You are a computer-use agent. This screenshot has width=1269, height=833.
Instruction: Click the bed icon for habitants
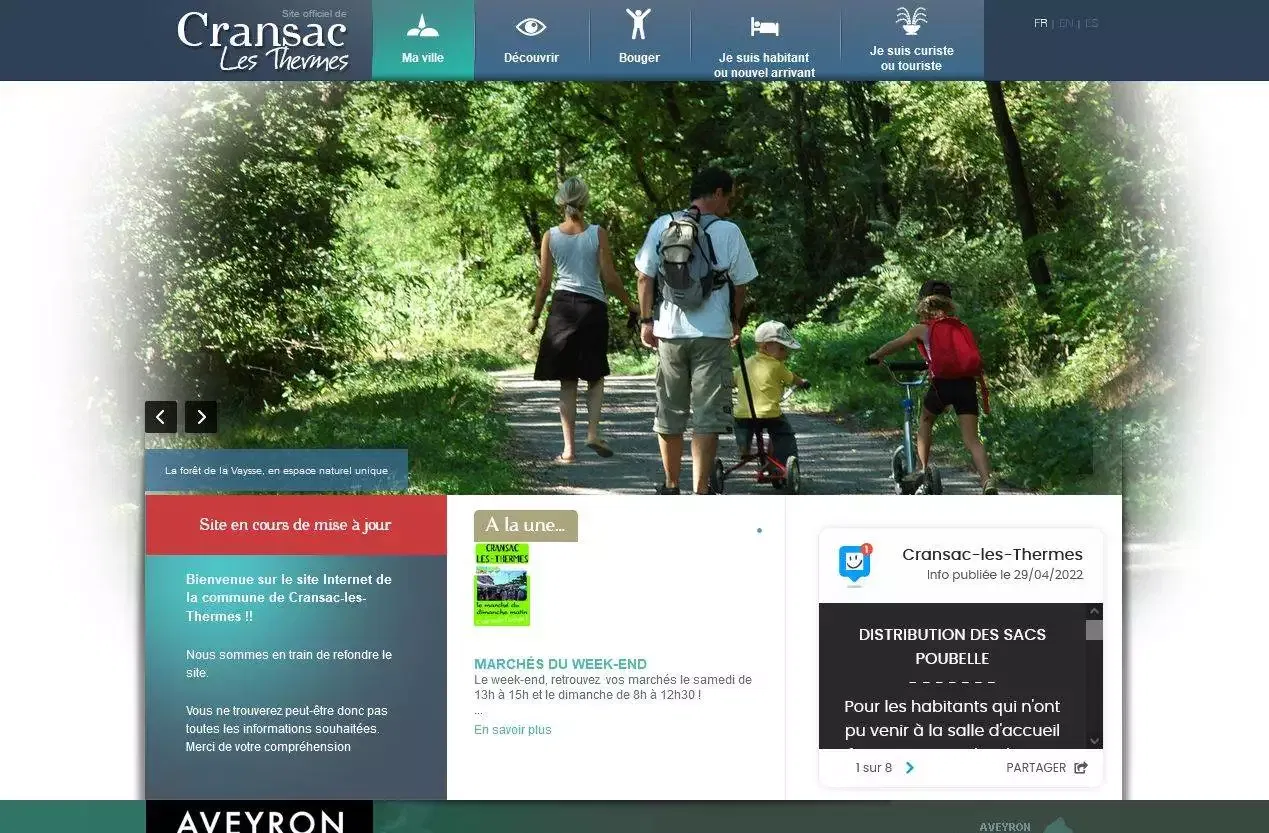[764, 27]
